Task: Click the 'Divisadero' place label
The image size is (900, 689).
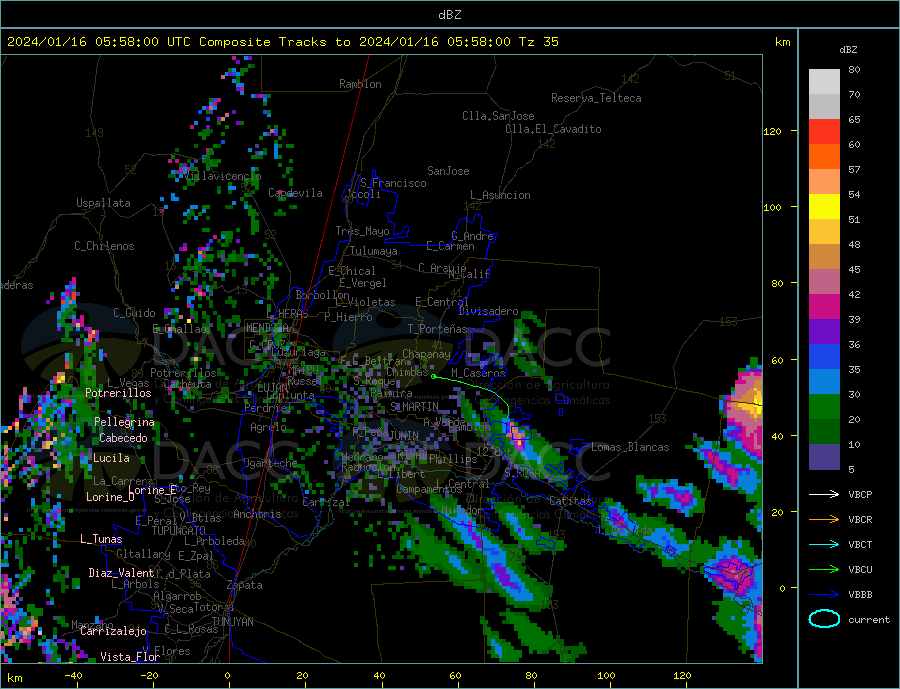Action: [x=488, y=311]
